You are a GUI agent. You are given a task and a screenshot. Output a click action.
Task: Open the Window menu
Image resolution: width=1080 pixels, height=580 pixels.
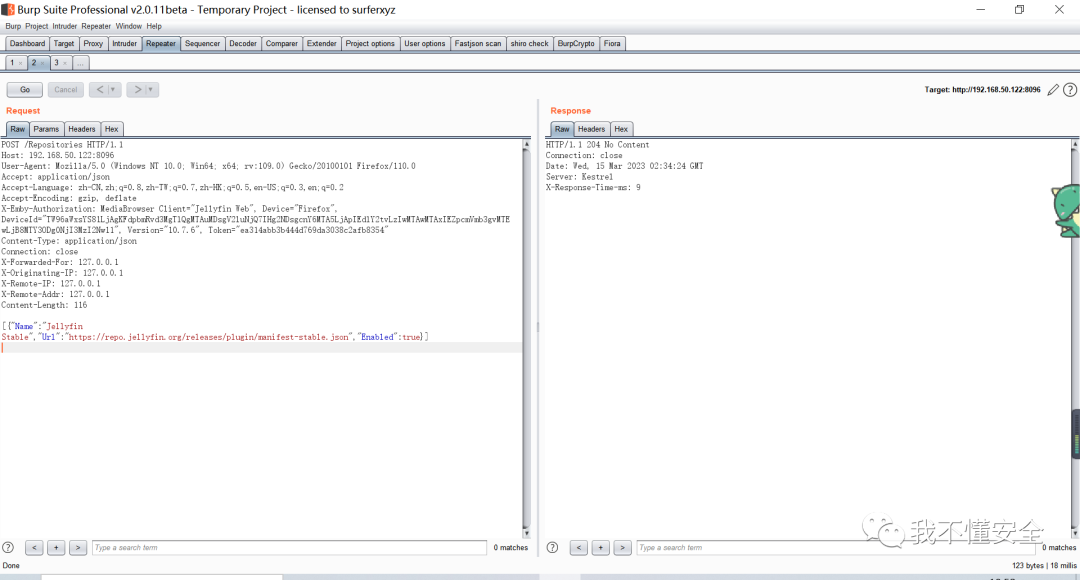(x=128, y=26)
